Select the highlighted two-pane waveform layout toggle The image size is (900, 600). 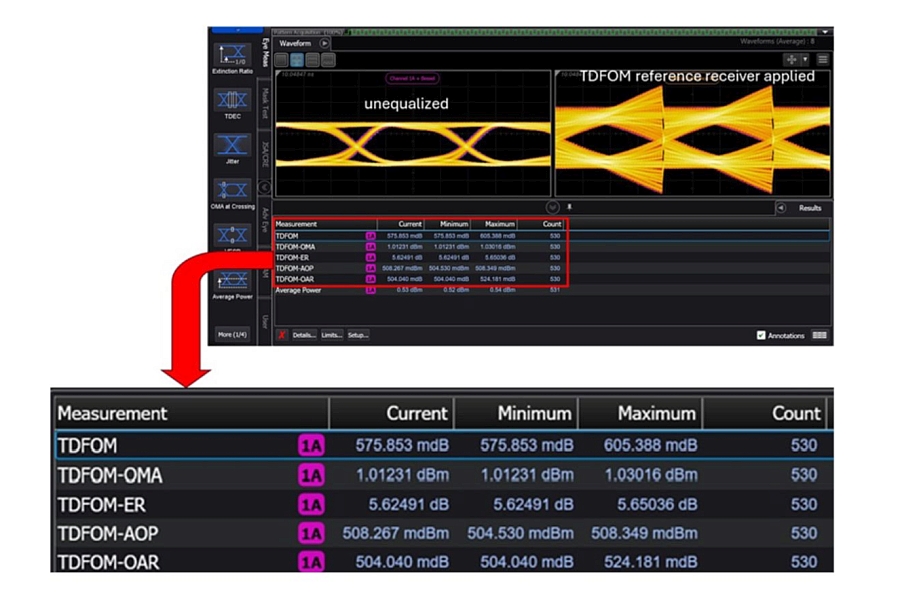(298, 60)
